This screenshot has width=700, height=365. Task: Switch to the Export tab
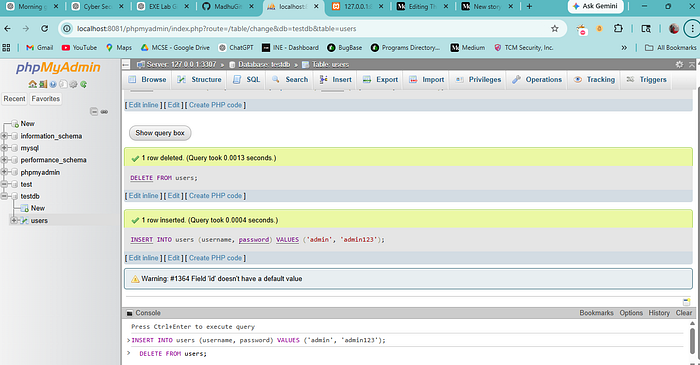(x=380, y=79)
